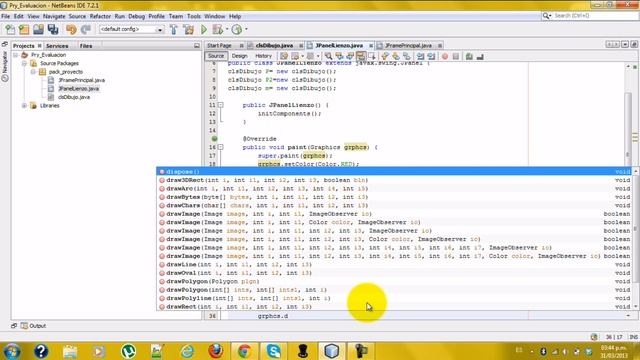This screenshot has height=360, width=640.
Task: Open the Tools menu
Action: pyautogui.click(x=193, y=16)
